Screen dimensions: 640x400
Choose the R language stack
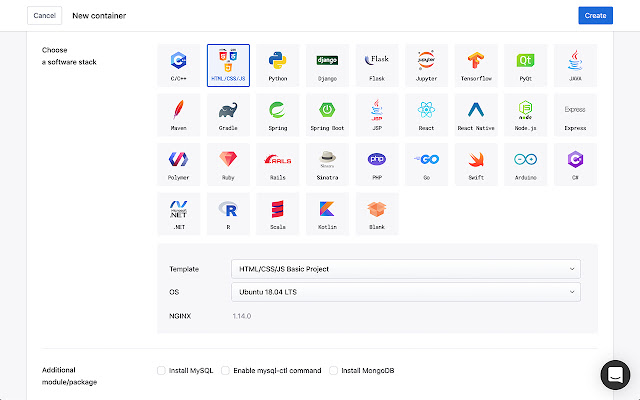[228, 214]
